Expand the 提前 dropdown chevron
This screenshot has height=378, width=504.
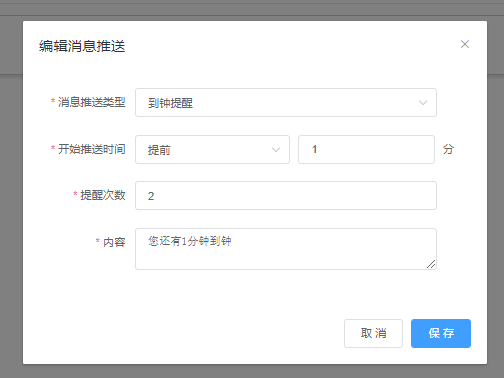(x=276, y=150)
